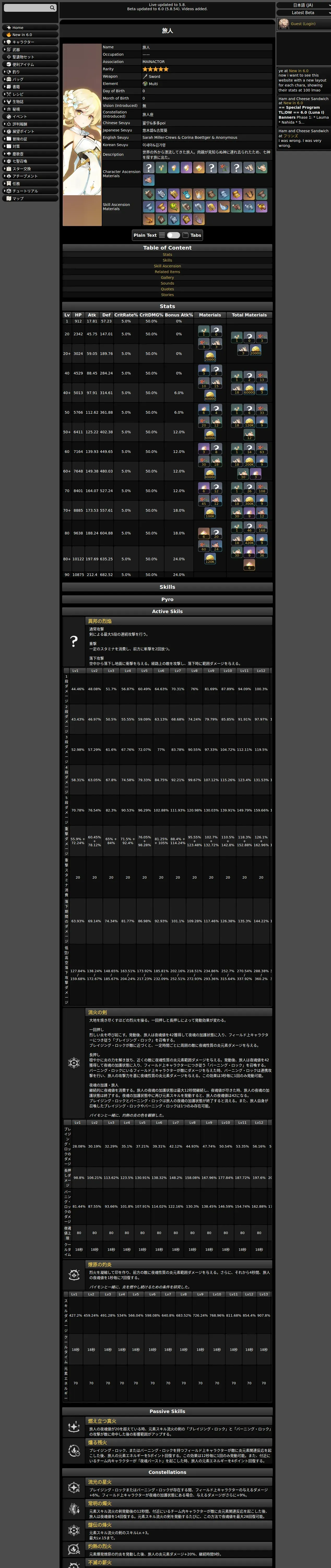Click the 燿伝の烽火 constellation icon

[74, 1530]
